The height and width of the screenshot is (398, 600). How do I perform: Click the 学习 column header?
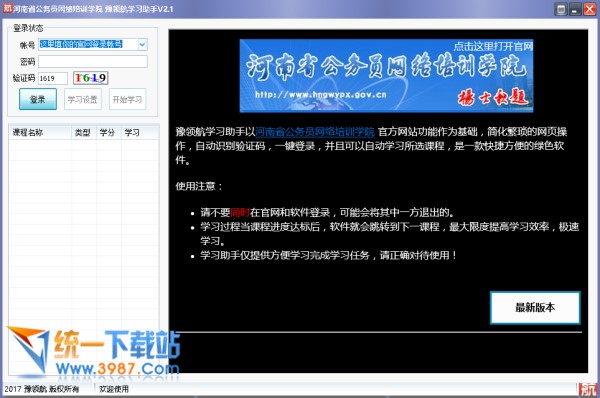139,132
